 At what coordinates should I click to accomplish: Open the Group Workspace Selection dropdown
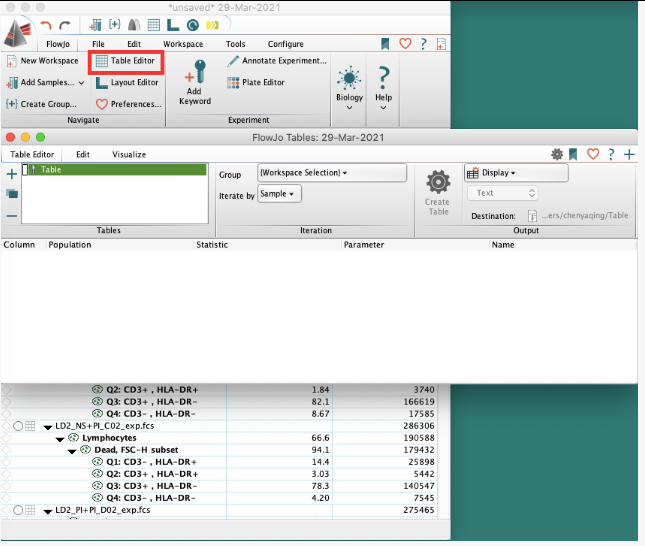pyautogui.click(x=332, y=173)
